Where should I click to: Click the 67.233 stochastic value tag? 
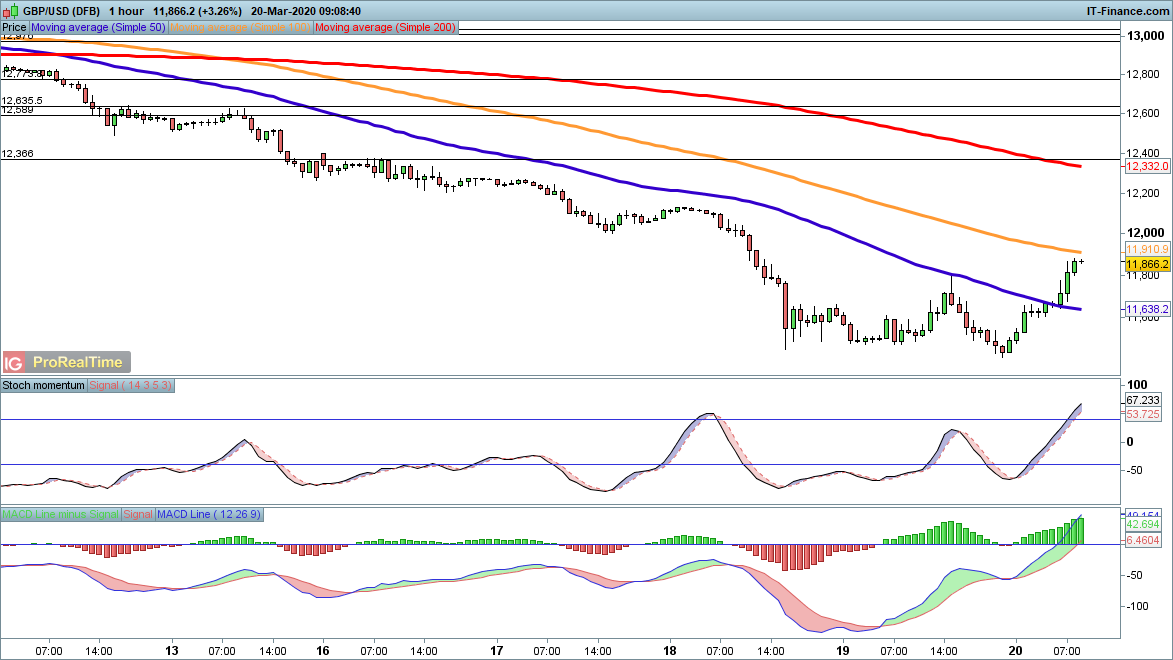(1143, 400)
